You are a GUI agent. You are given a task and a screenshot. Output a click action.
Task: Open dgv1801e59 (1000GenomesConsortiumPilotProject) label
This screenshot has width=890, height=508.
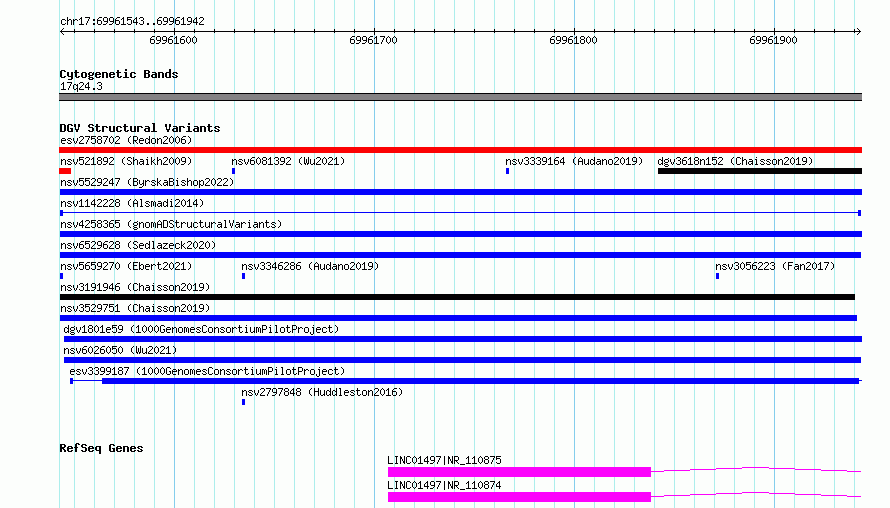click(201, 329)
